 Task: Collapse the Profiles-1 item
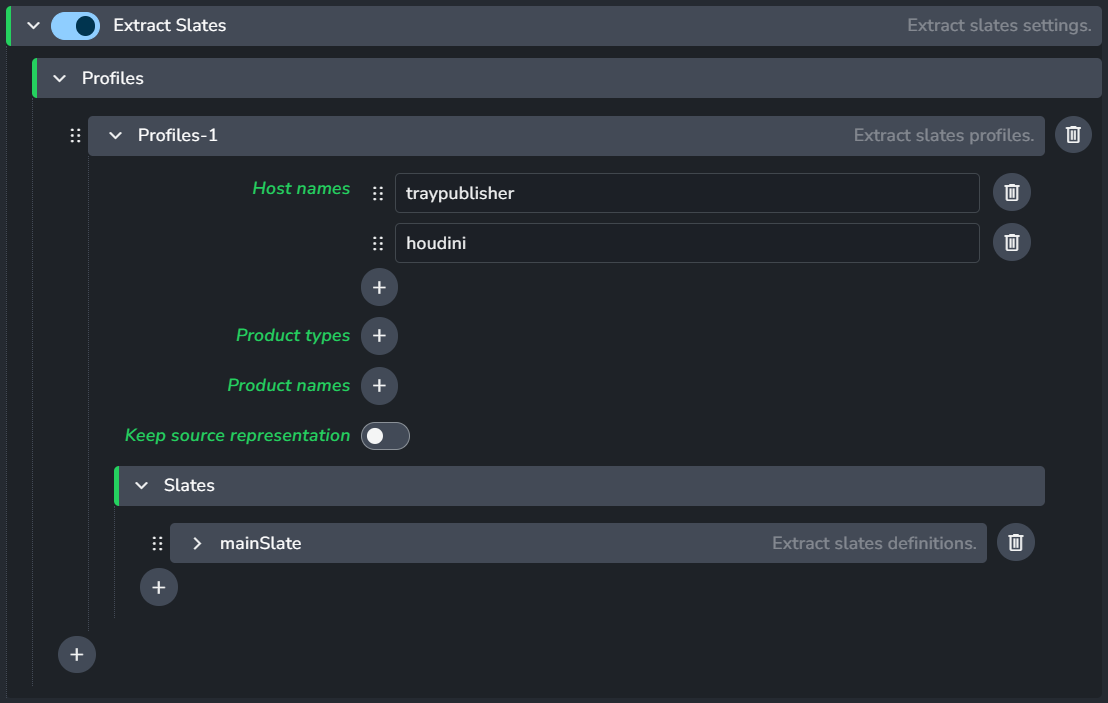[x=115, y=135]
